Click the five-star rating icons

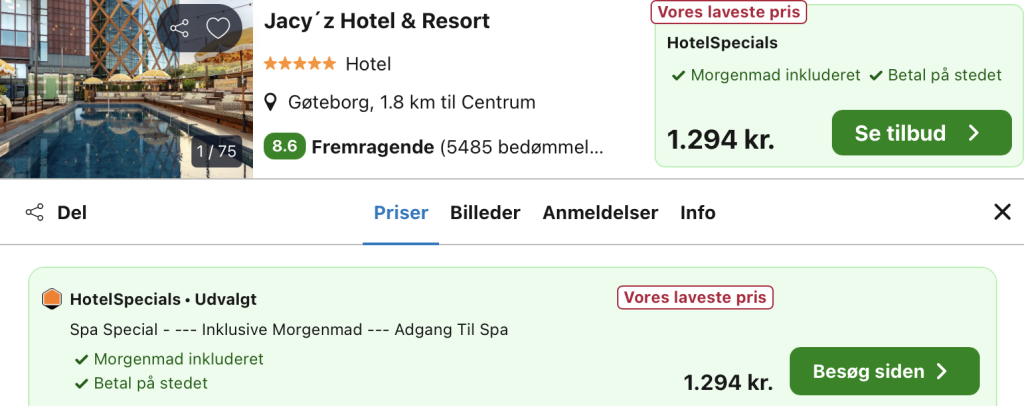(300, 64)
